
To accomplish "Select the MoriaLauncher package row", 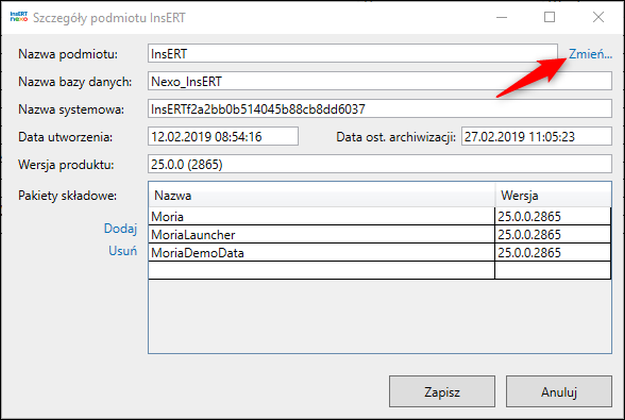I will (x=320, y=235).
